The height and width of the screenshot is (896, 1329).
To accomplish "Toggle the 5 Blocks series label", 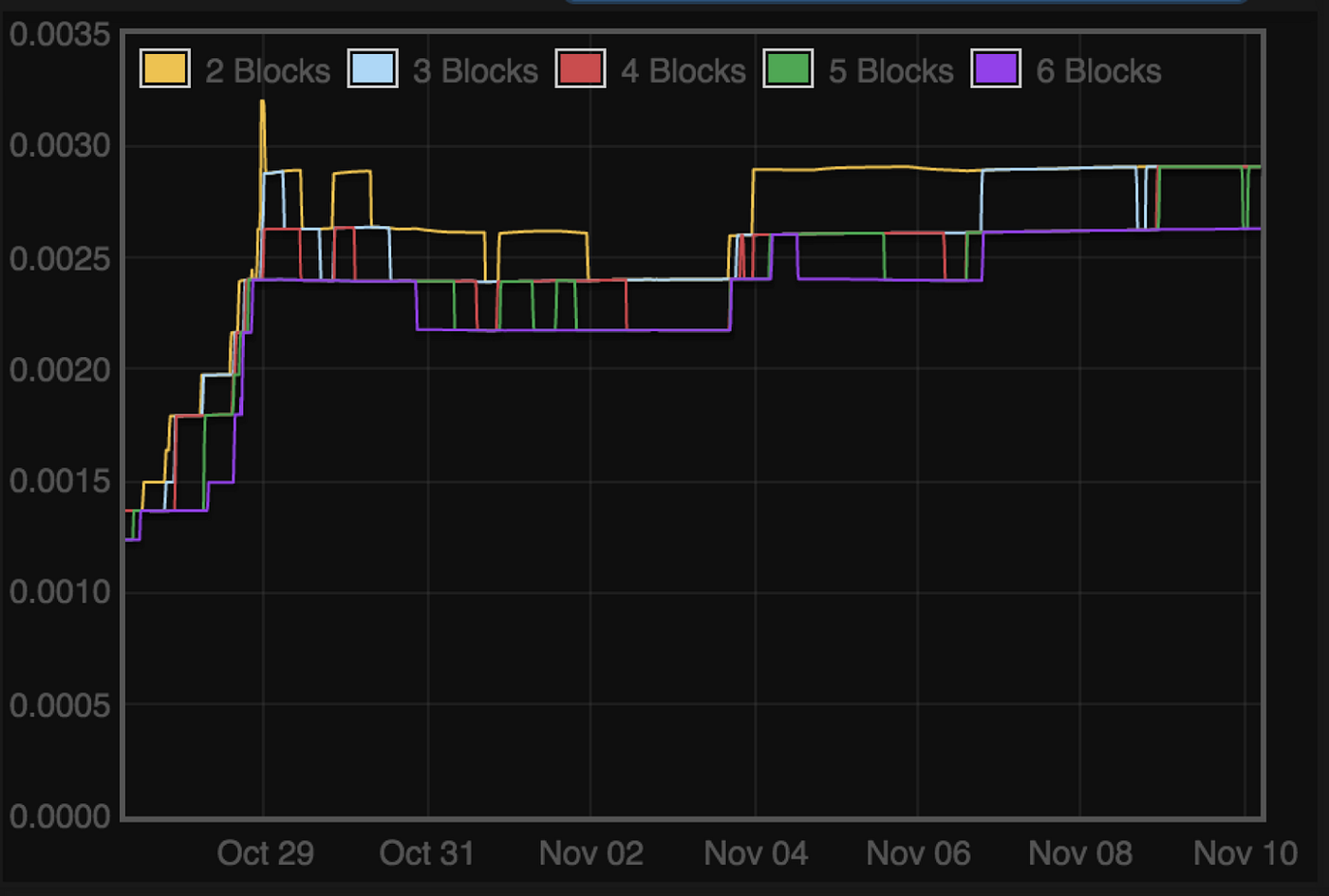I will click(891, 70).
